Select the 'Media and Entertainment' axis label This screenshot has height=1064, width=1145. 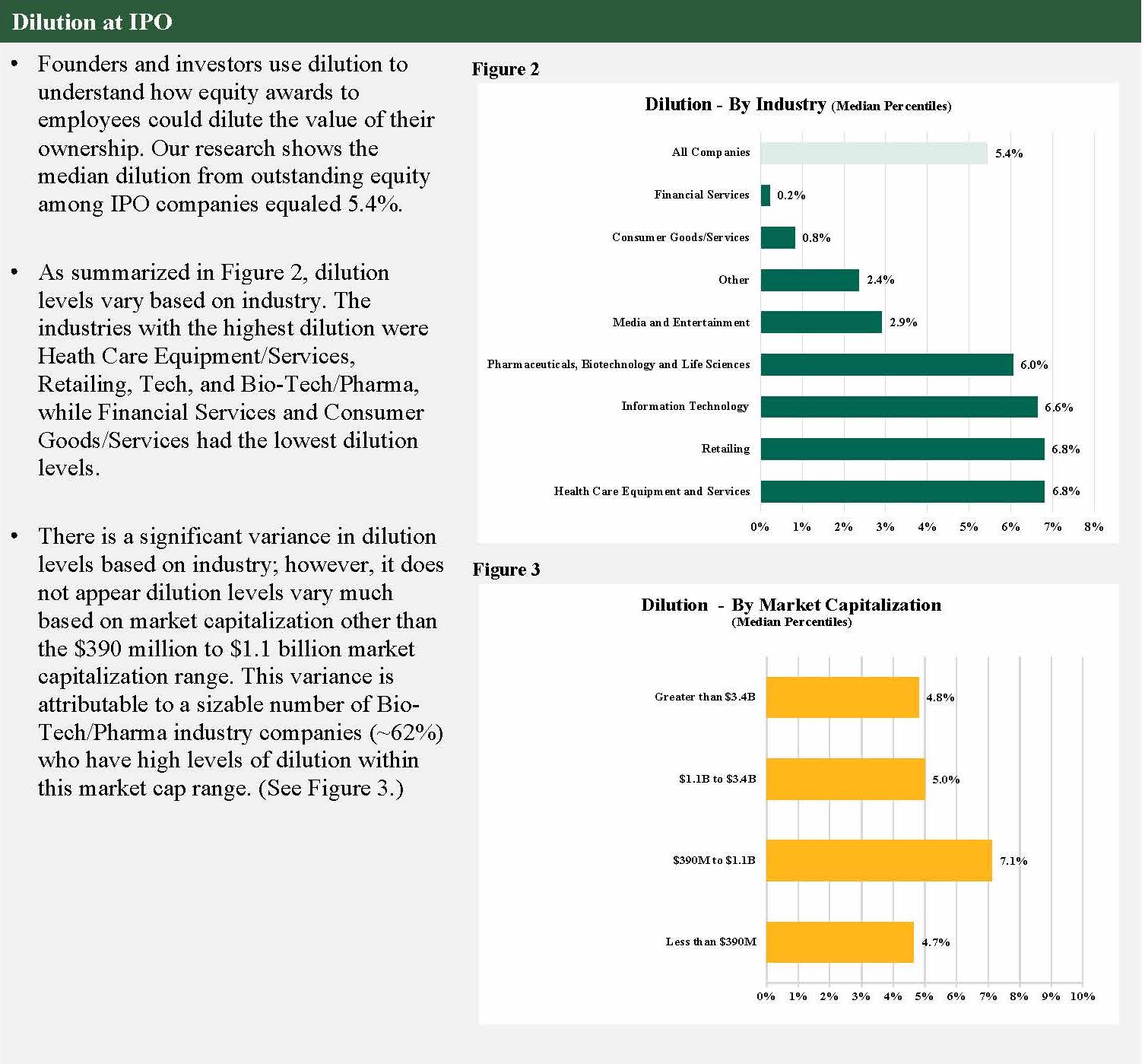pyautogui.click(x=680, y=322)
